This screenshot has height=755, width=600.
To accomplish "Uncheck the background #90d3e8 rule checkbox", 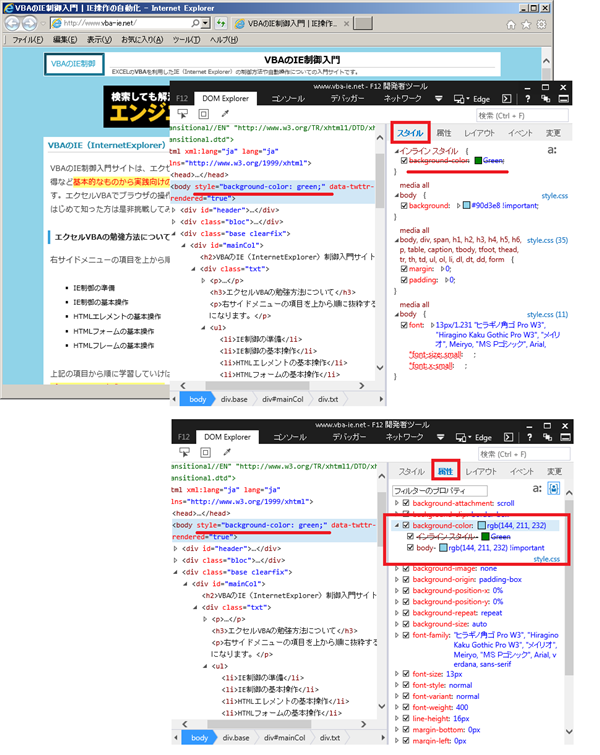I will tap(404, 206).
